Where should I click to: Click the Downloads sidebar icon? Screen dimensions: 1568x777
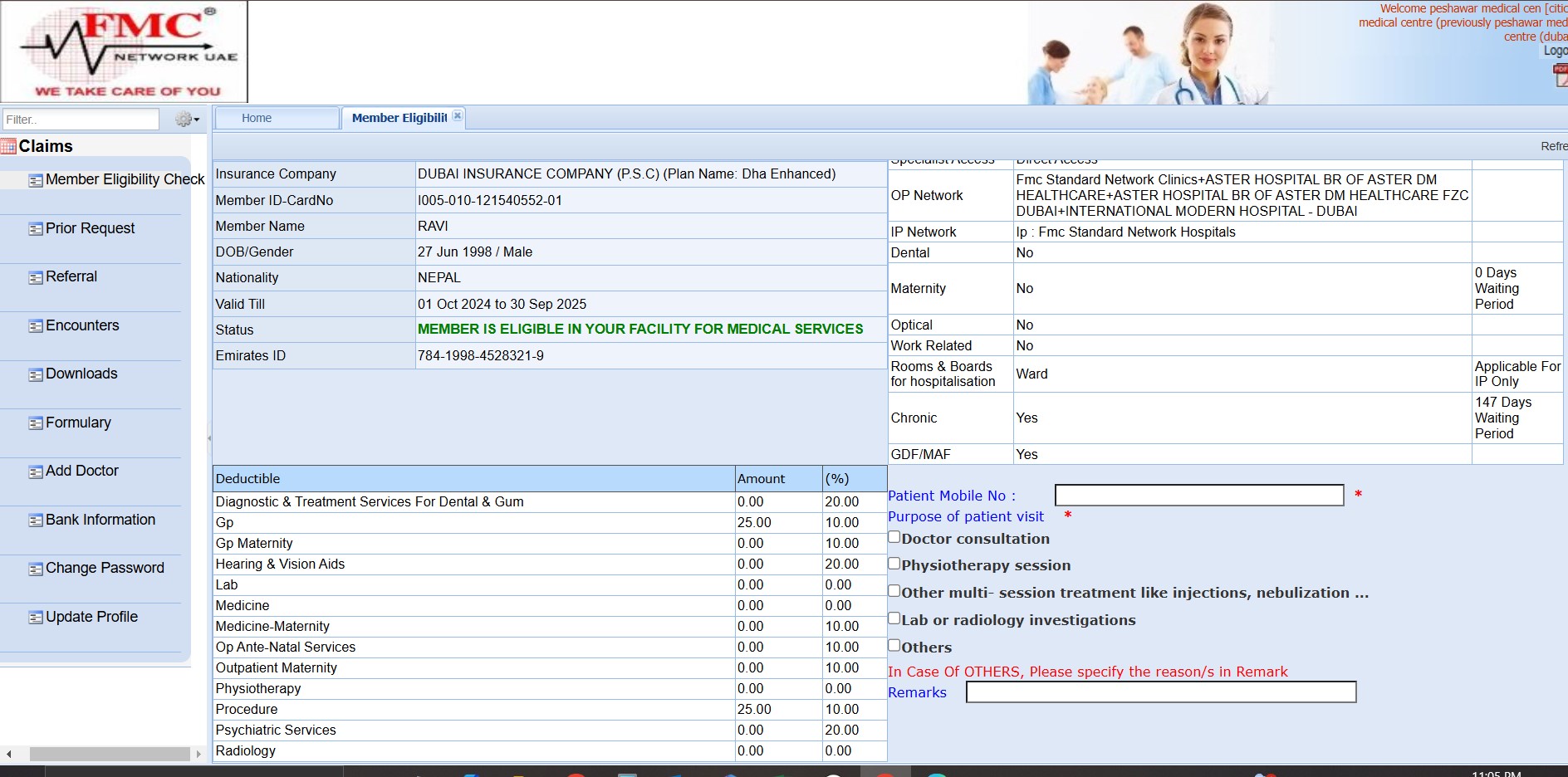click(x=36, y=375)
